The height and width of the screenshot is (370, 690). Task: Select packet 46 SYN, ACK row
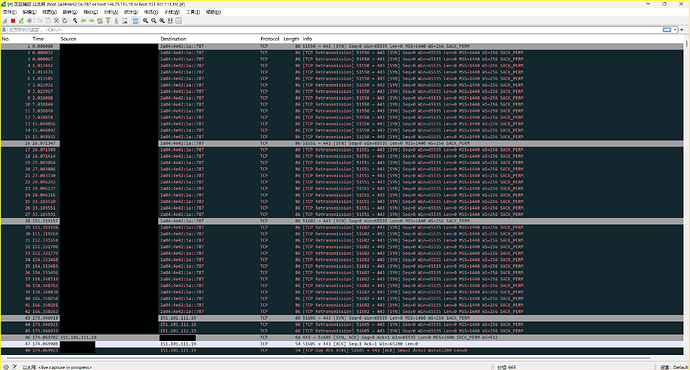tap(342, 337)
